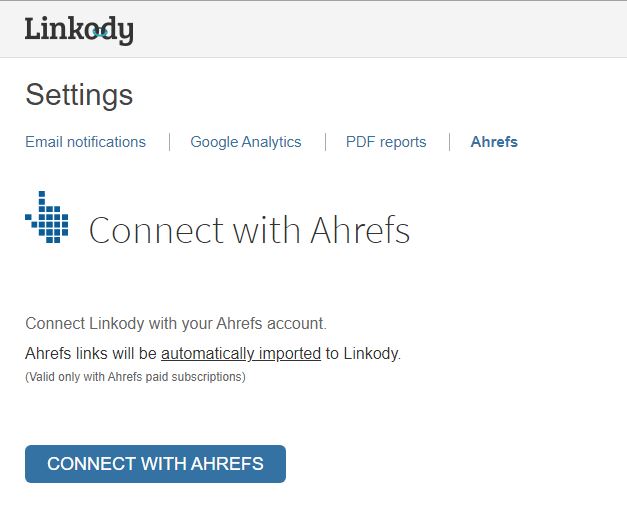Screen dimensions: 627x514
Task: Open the Email notifications tab
Action: tap(85, 142)
